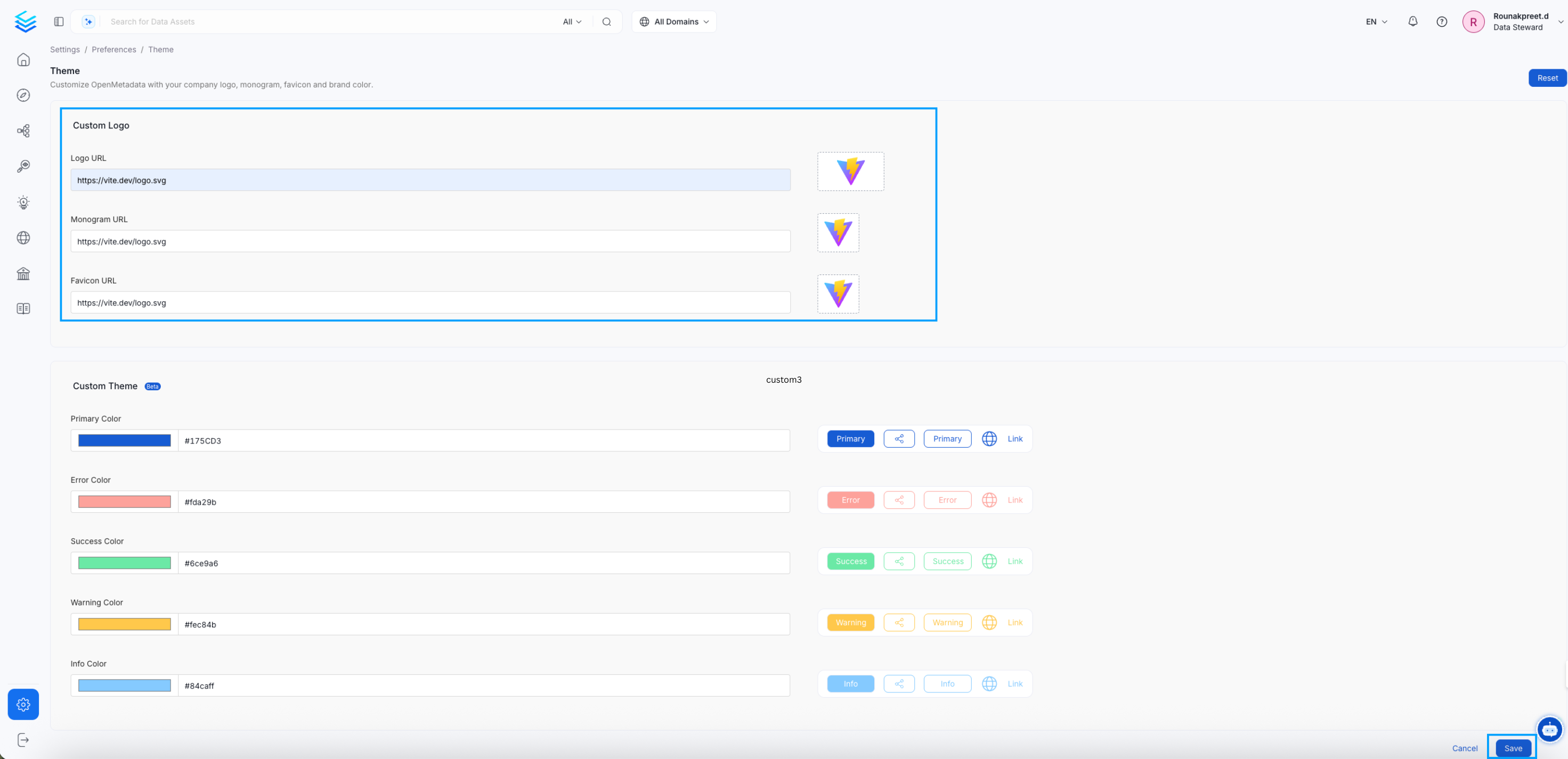Go to Preferences breadcrumb

coord(114,50)
